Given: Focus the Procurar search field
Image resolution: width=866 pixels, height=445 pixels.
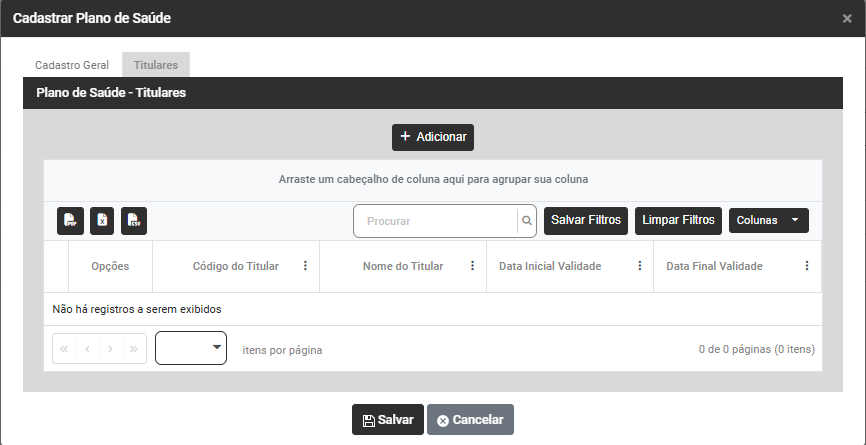Looking at the screenshot, I should pos(435,221).
